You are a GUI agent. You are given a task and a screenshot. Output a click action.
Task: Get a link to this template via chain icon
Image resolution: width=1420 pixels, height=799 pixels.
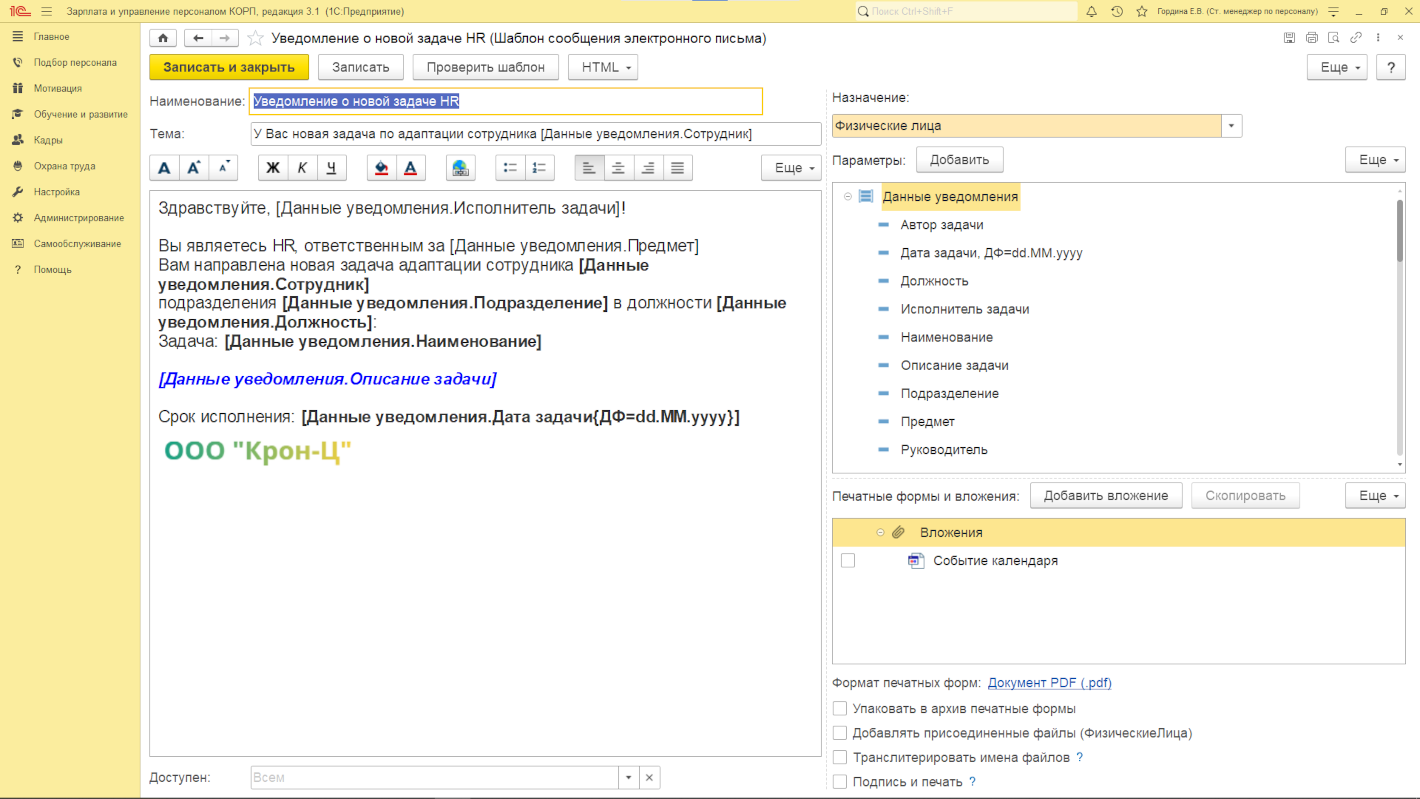tap(1356, 38)
